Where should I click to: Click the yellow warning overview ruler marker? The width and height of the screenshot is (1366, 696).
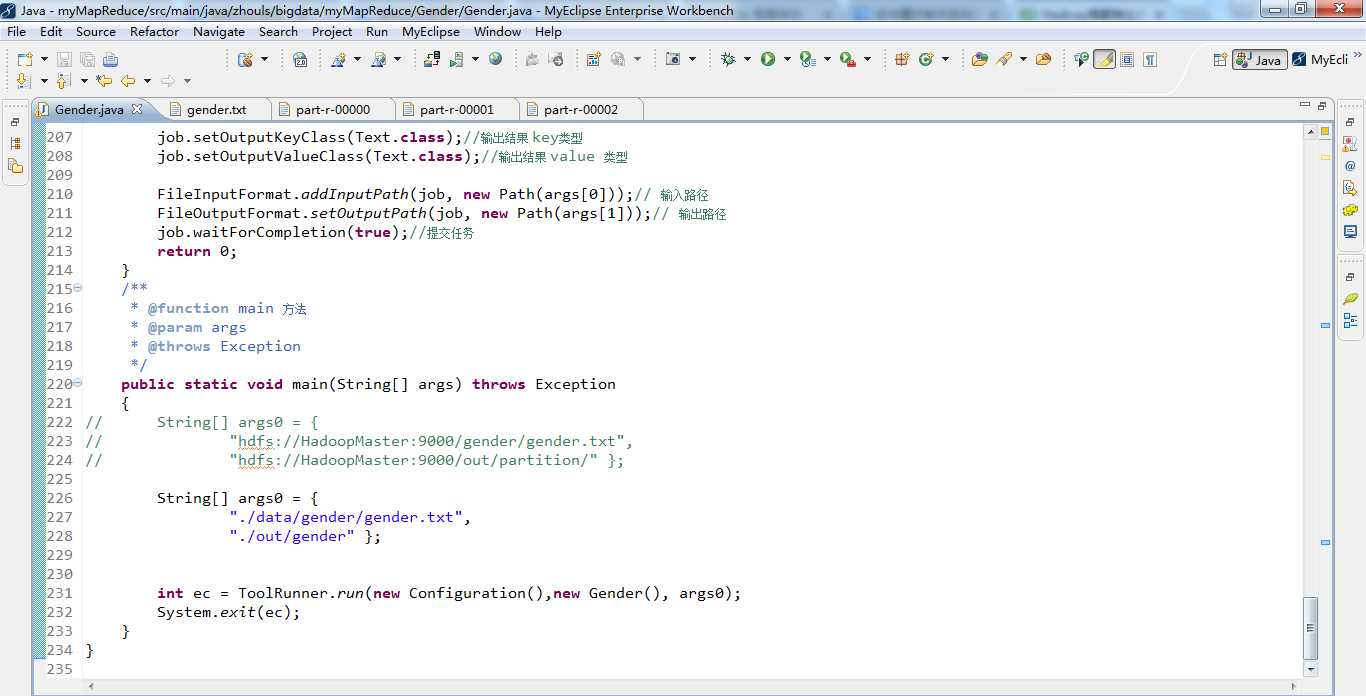[x=1325, y=157]
